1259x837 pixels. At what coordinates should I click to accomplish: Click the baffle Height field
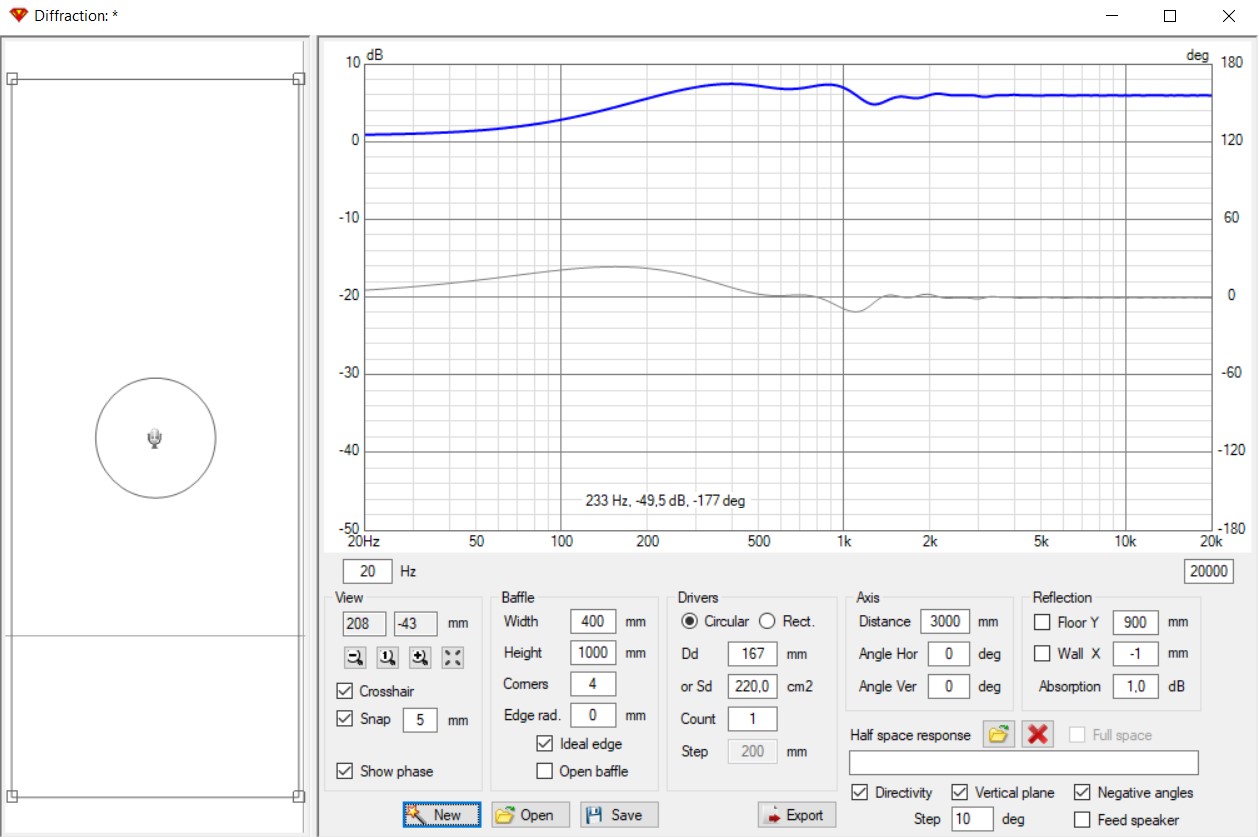593,653
